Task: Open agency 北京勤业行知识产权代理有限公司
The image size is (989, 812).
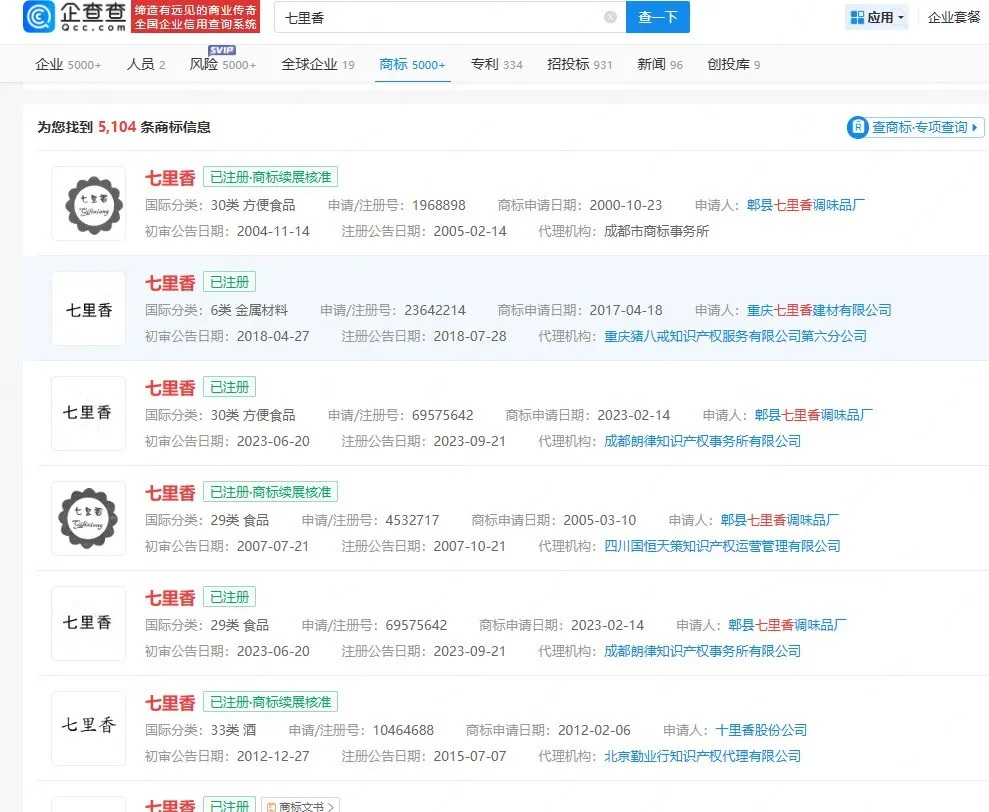Action: coord(703,756)
